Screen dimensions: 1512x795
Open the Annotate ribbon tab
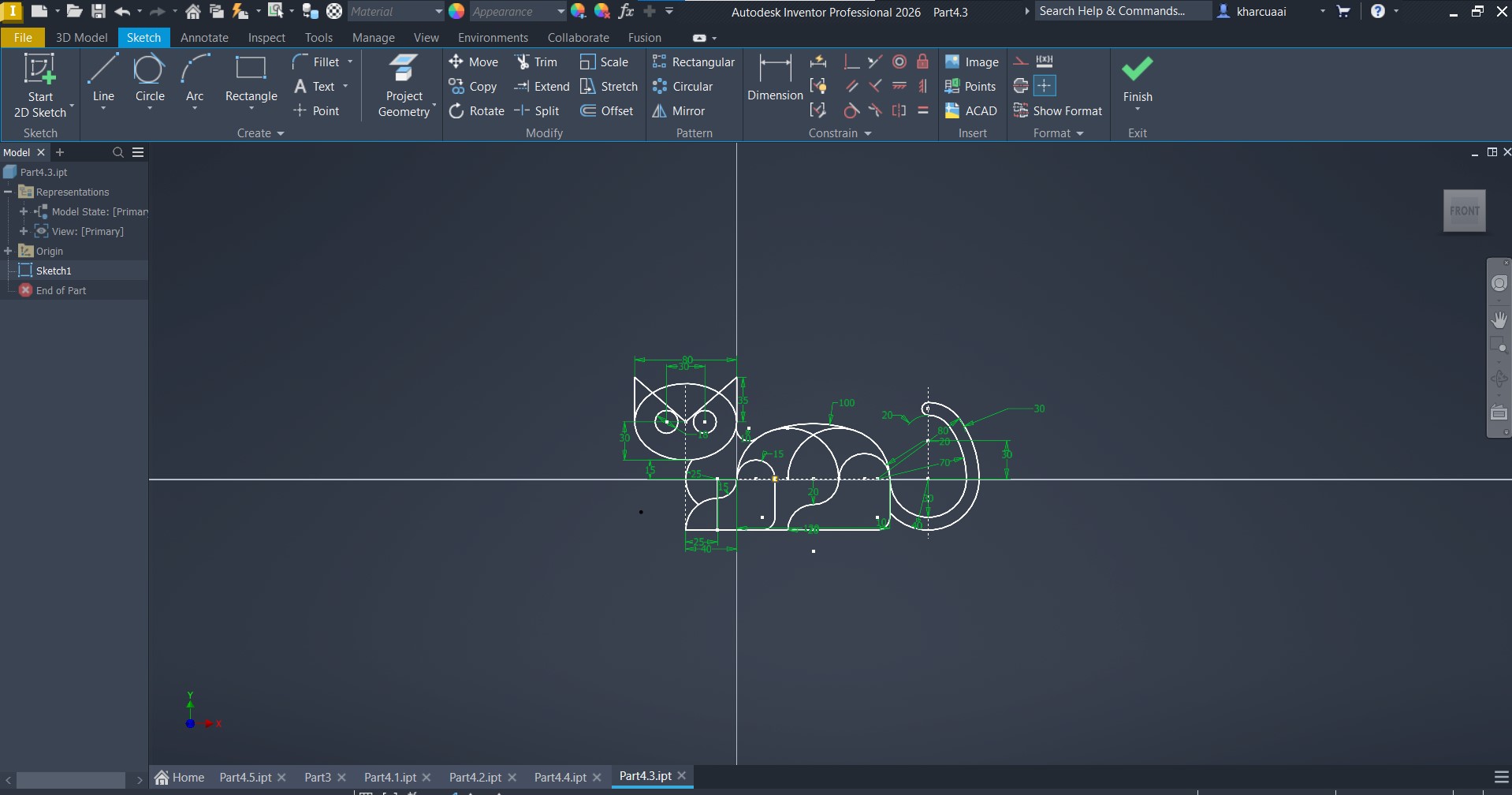pyautogui.click(x=204, y=38)
